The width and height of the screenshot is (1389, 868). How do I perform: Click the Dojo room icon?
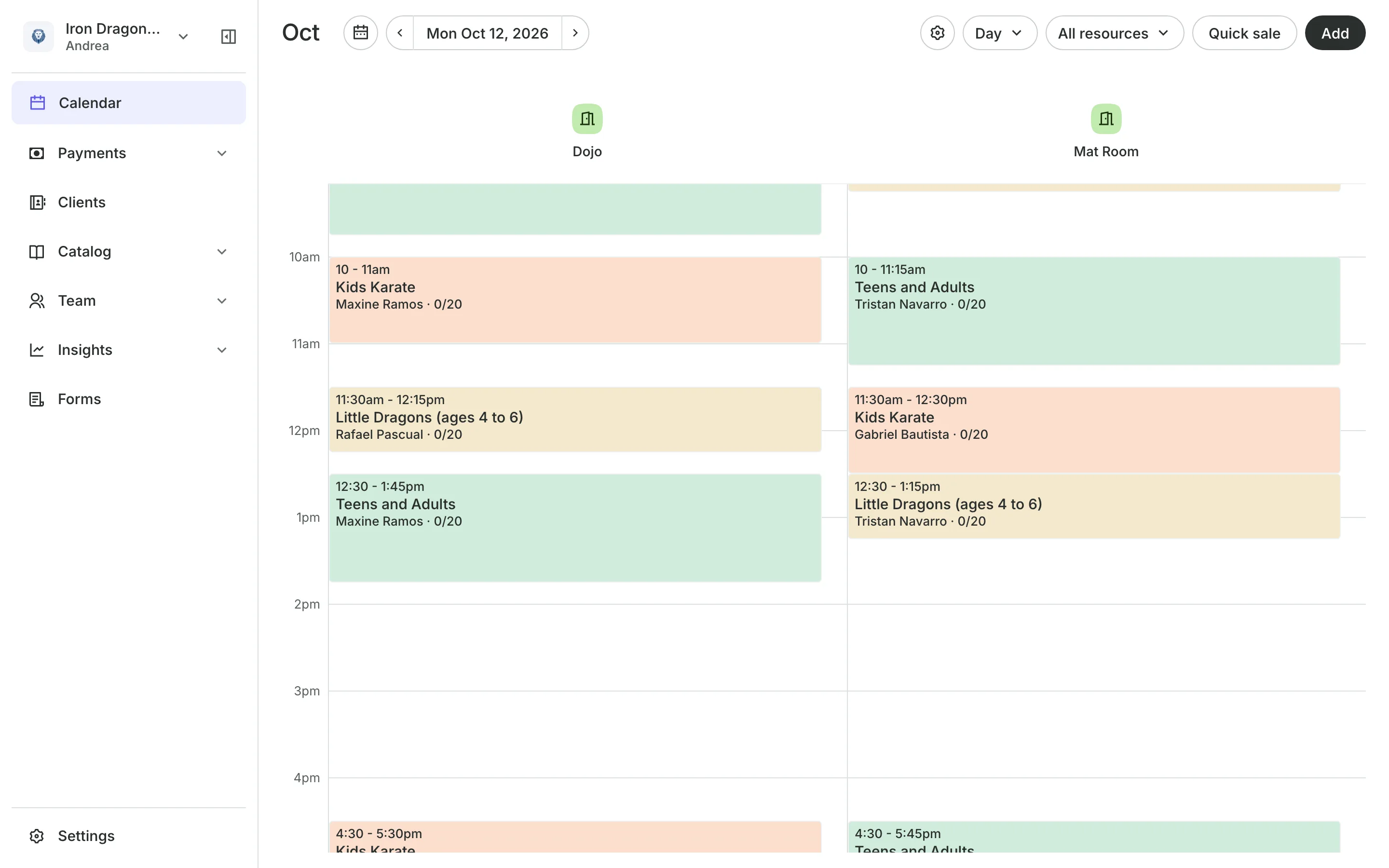587,119
